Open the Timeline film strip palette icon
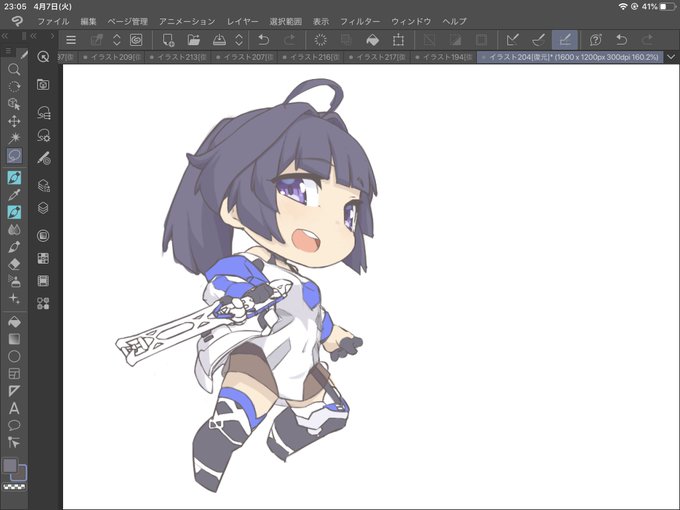Screen dimensions: 680x510 (x=43, y=281)
